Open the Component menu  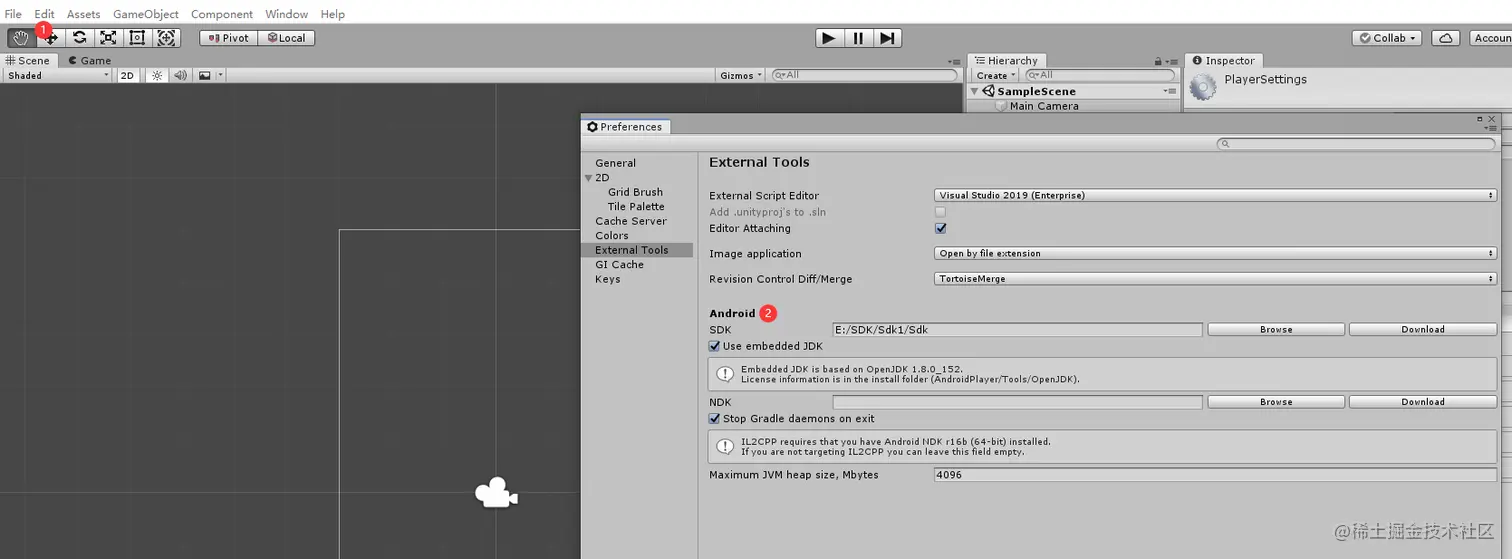[222, 14]
